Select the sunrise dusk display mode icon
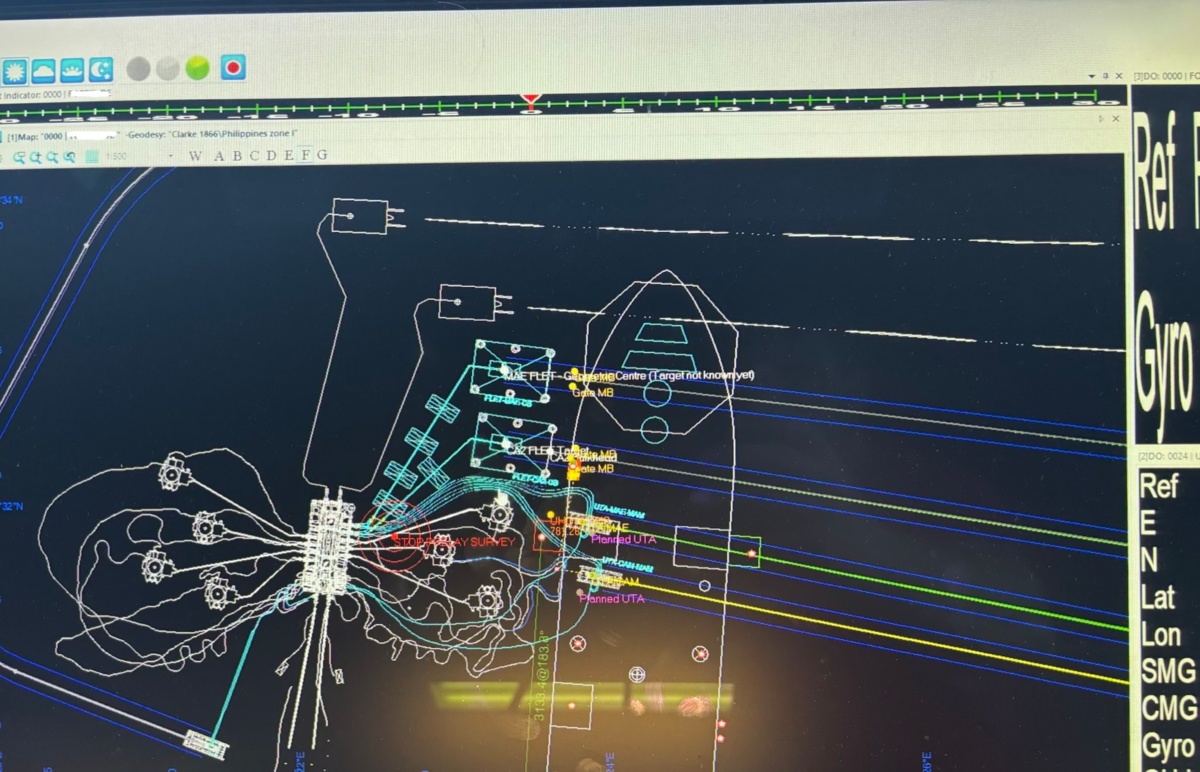 (72, 70)
